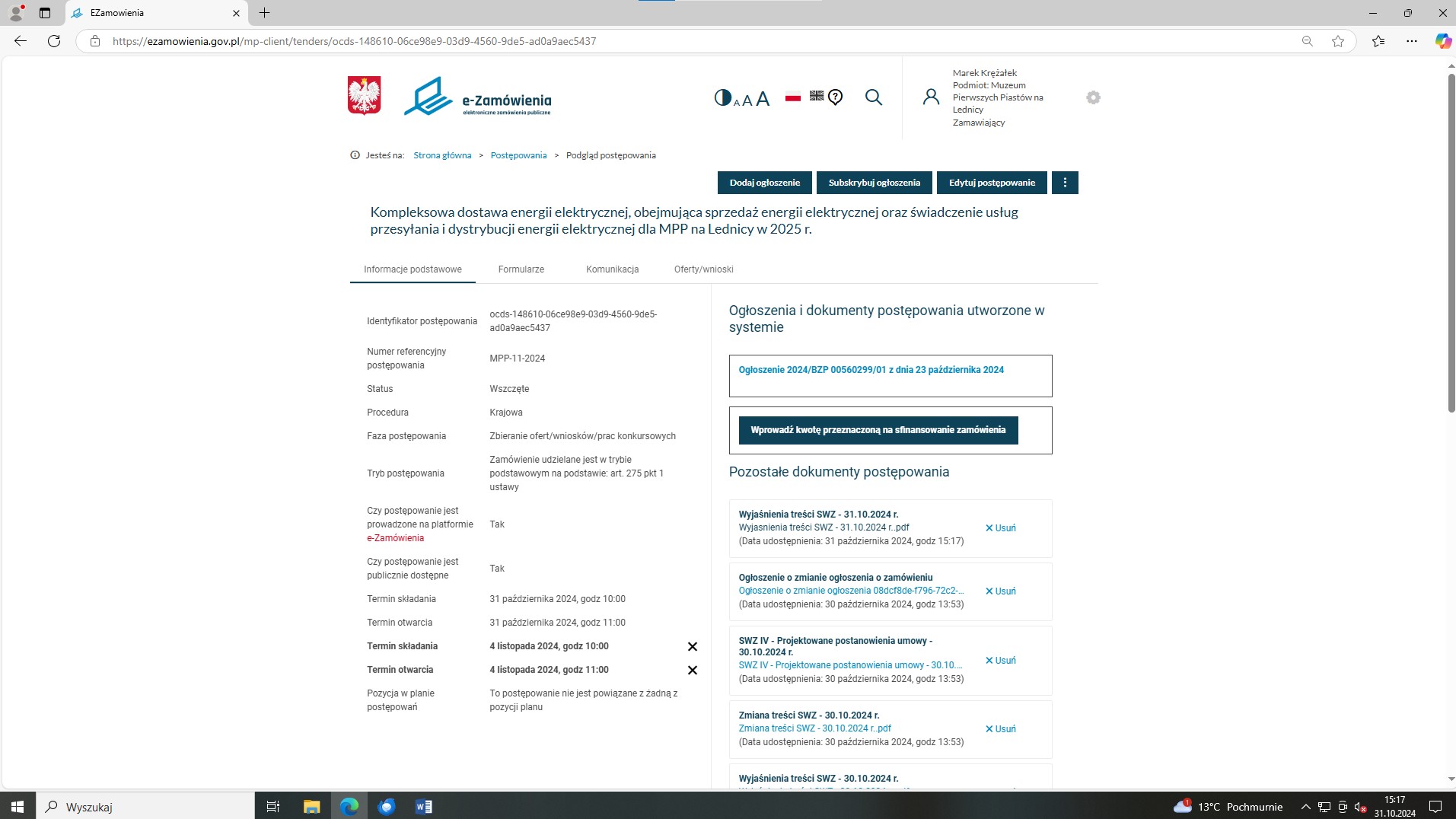Launch Word from the Windows taskbar
1456x819 pixels.
[424, 806]
